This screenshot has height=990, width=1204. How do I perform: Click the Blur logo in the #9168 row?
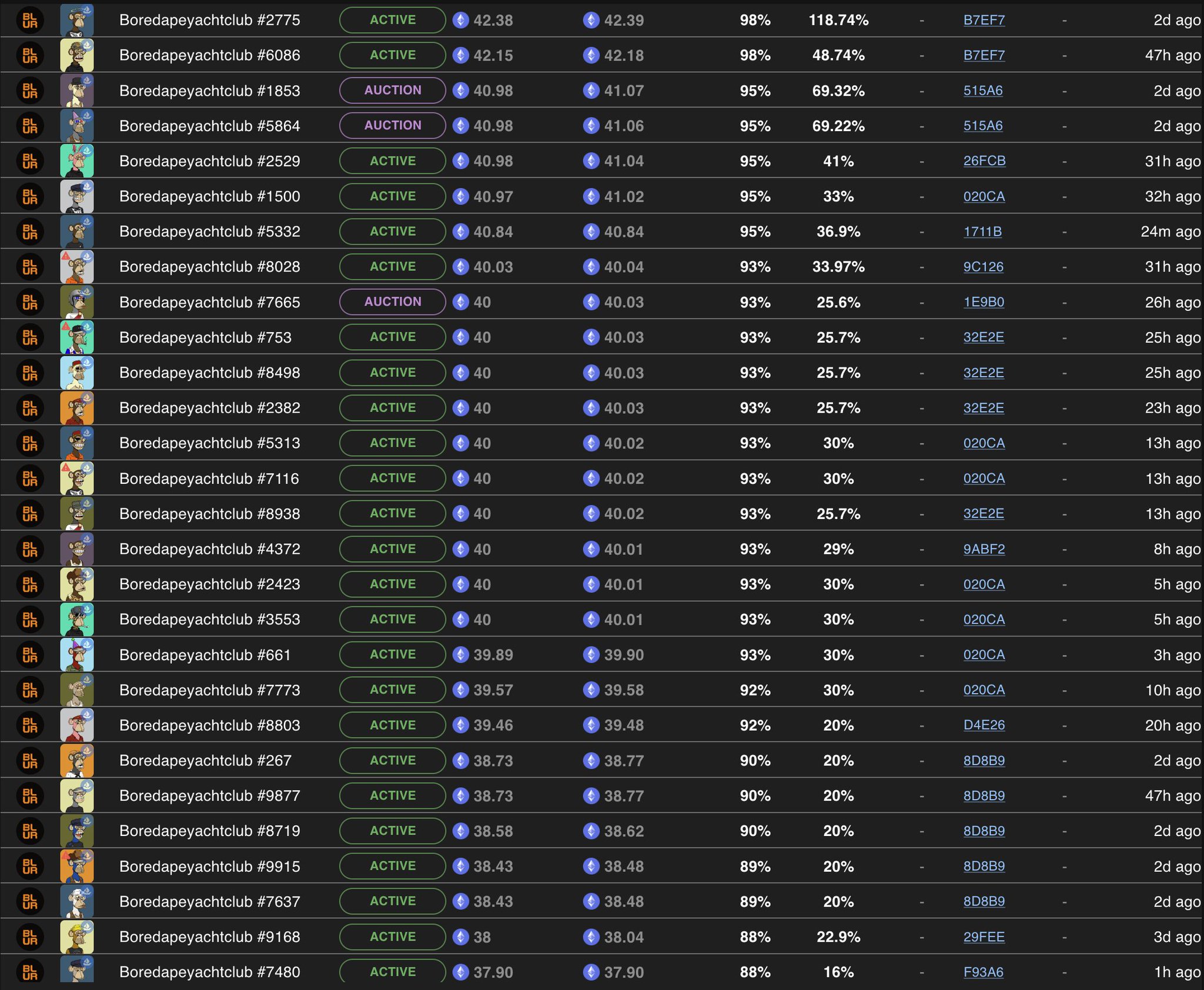(29, 937)
